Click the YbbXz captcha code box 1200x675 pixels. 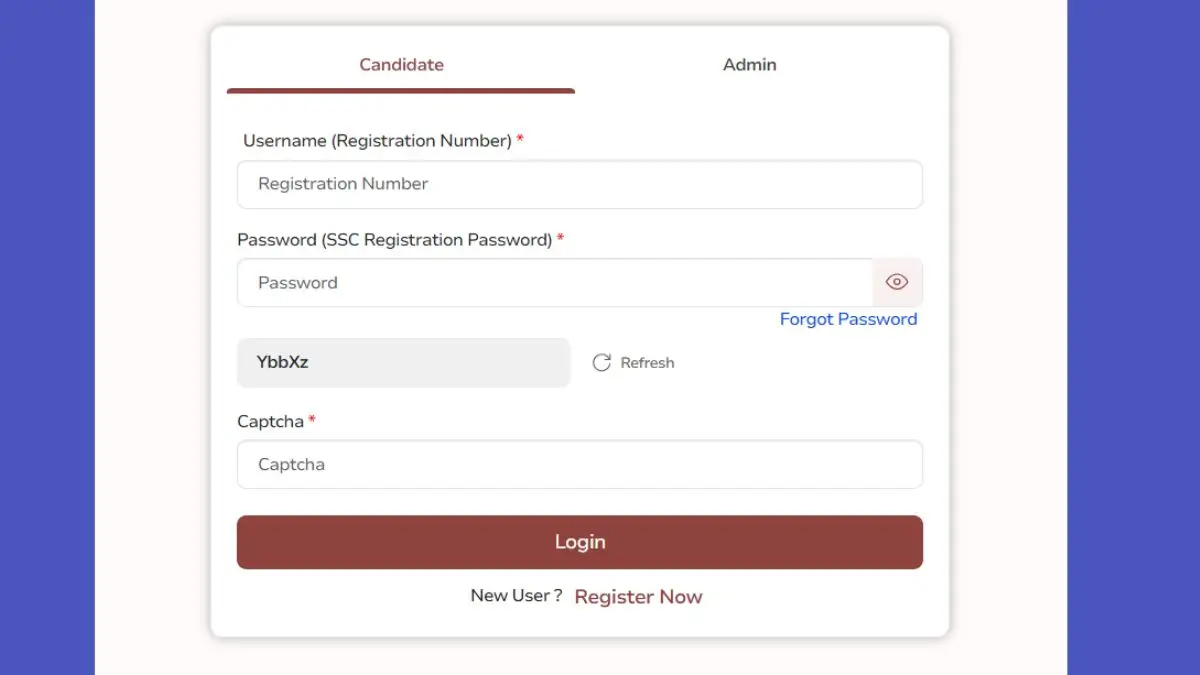(403, 362)
